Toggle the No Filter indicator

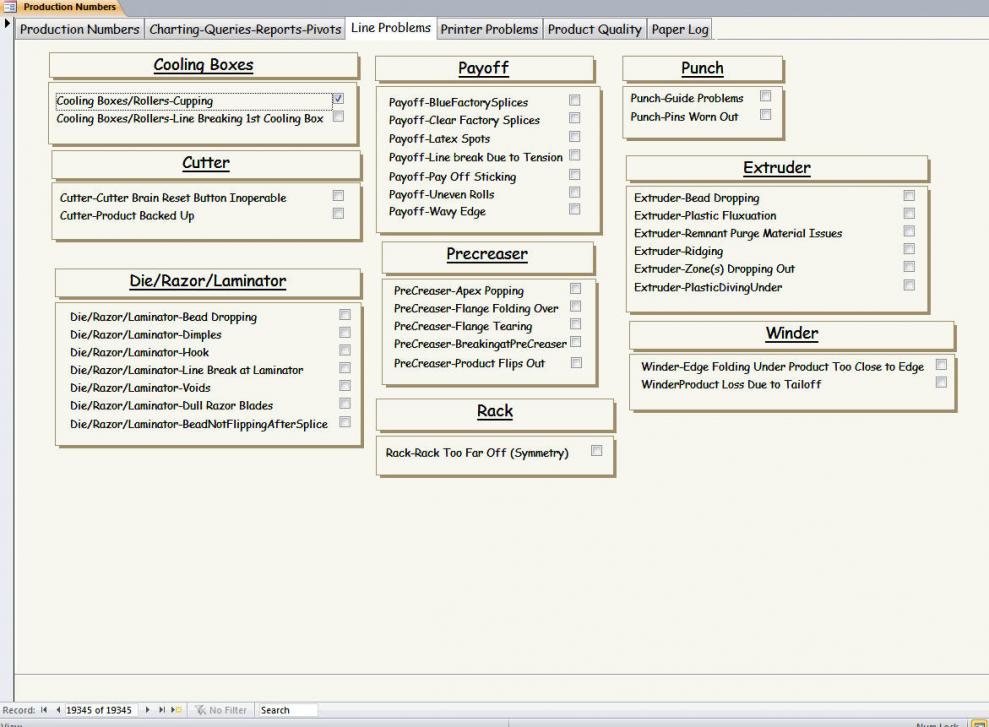click(221, 710)
